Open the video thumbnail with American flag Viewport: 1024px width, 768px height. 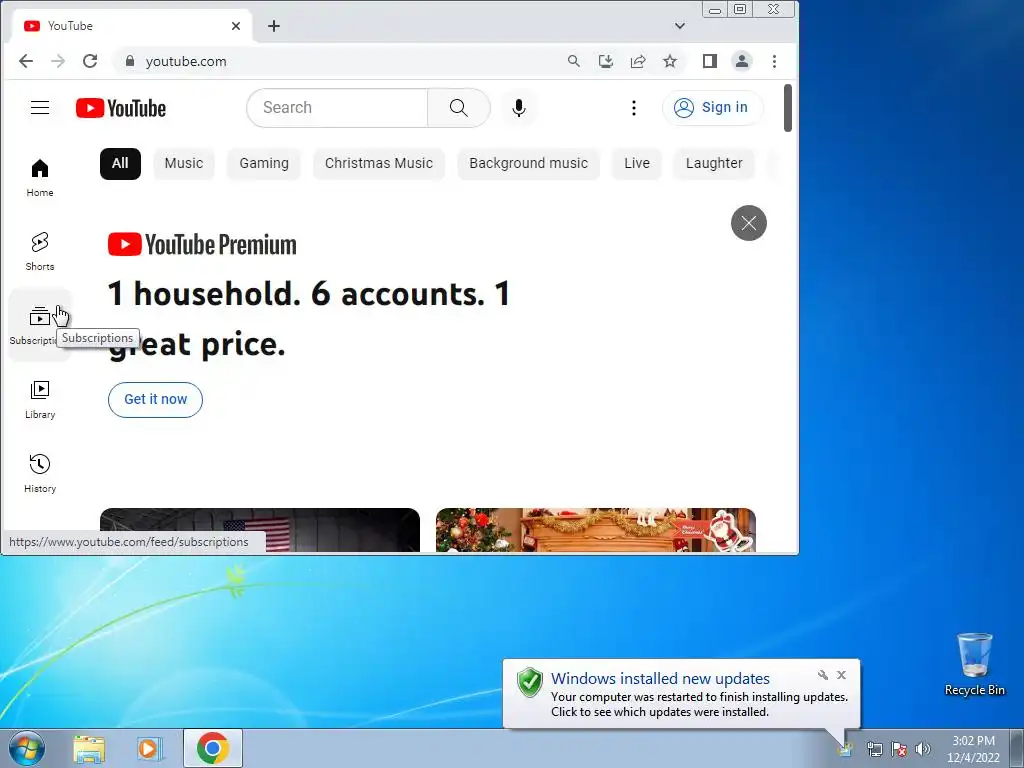coord(260,530)
